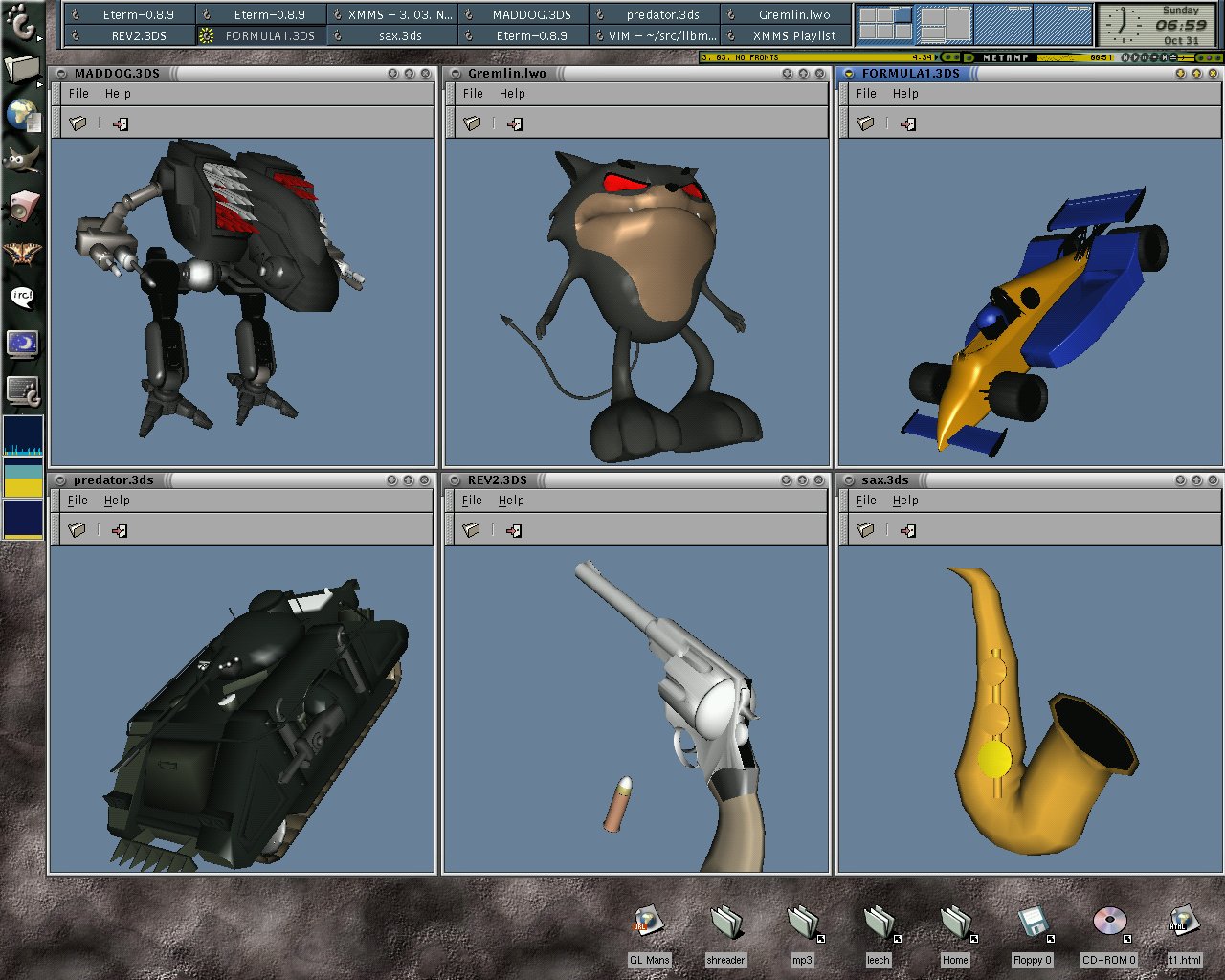
Task: Open the GNOME terminal keyboard icon
Action: pyautogui.click(x=22, y=390)
